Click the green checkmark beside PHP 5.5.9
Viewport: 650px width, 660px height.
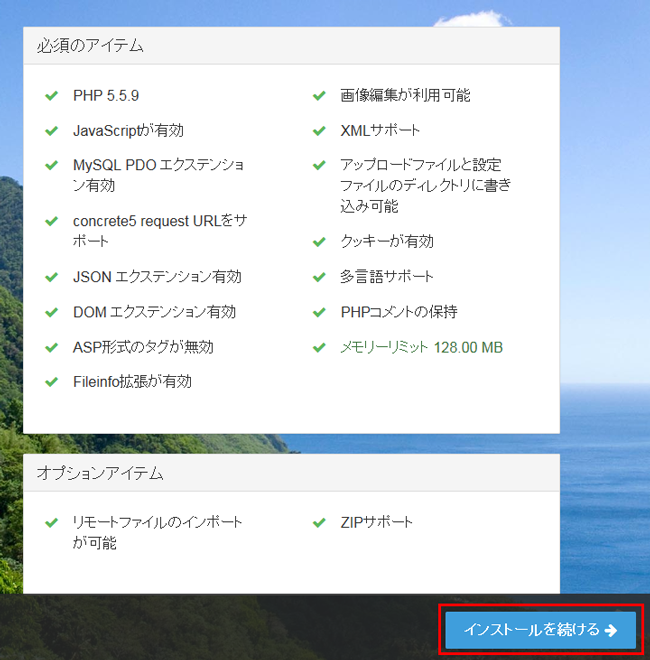(x=51, y=96)
